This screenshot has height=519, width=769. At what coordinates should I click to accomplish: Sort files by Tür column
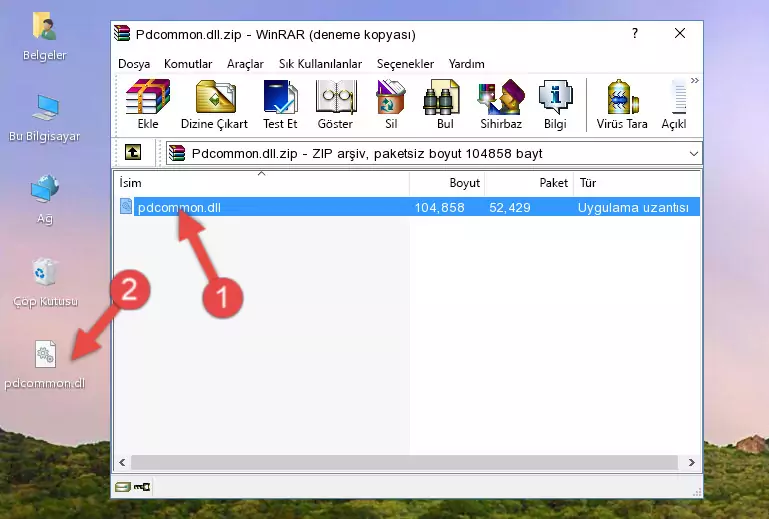tap(637, 182)
